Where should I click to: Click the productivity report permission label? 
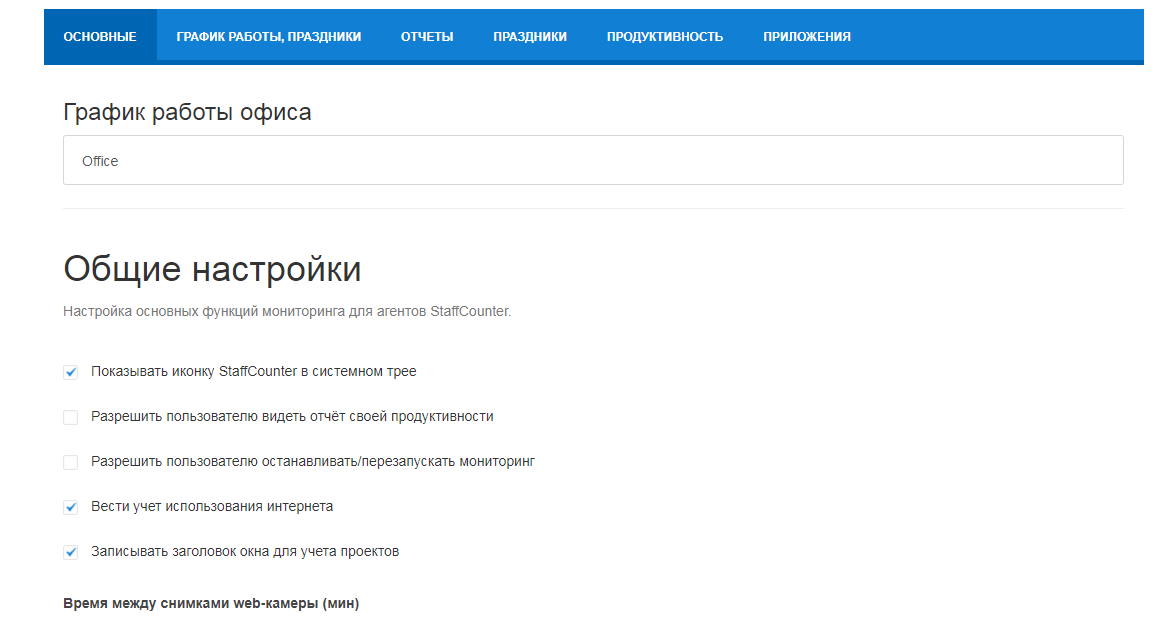coord(292,416)
